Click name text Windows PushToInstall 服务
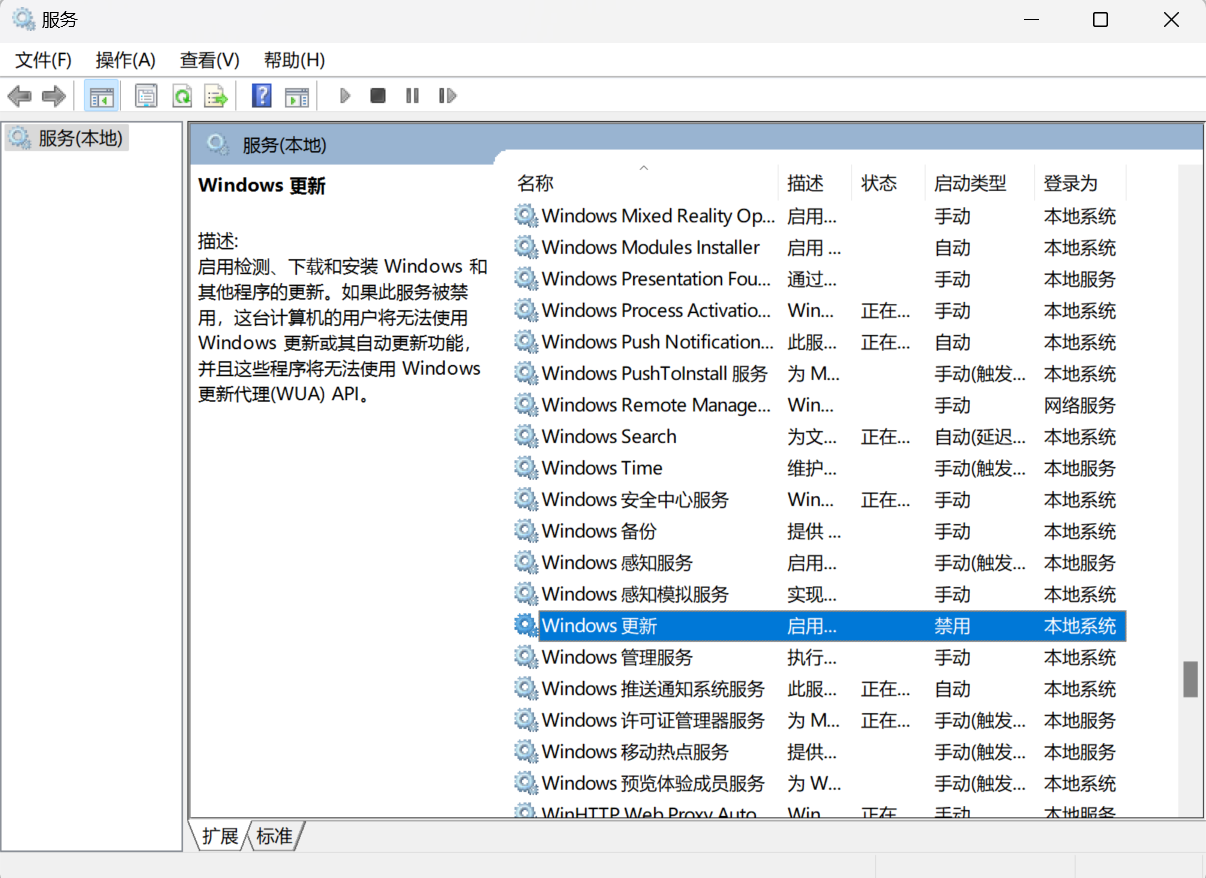Screen dimensions: 1206x878 [655, 373]
